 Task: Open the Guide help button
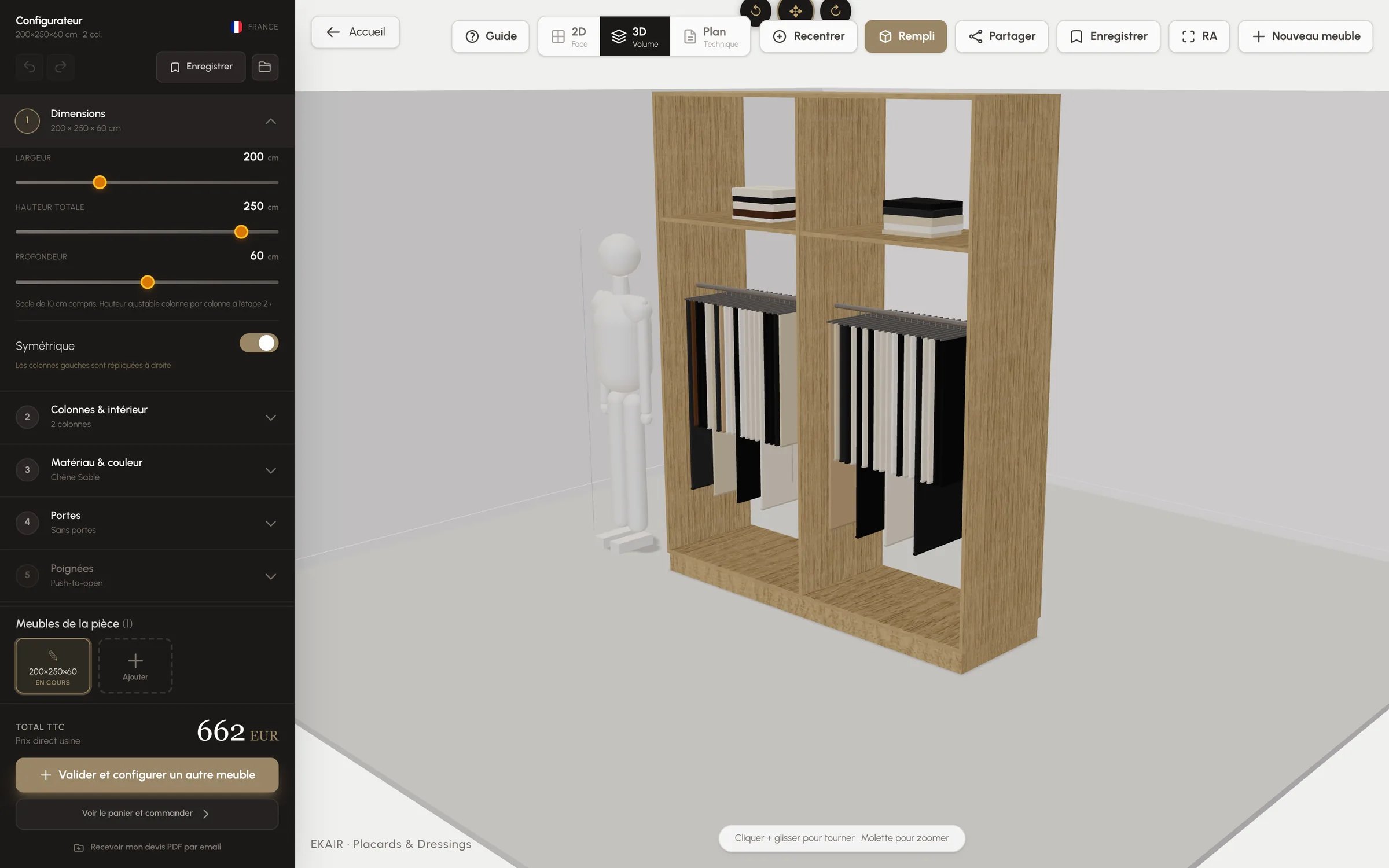pos(491,36)
